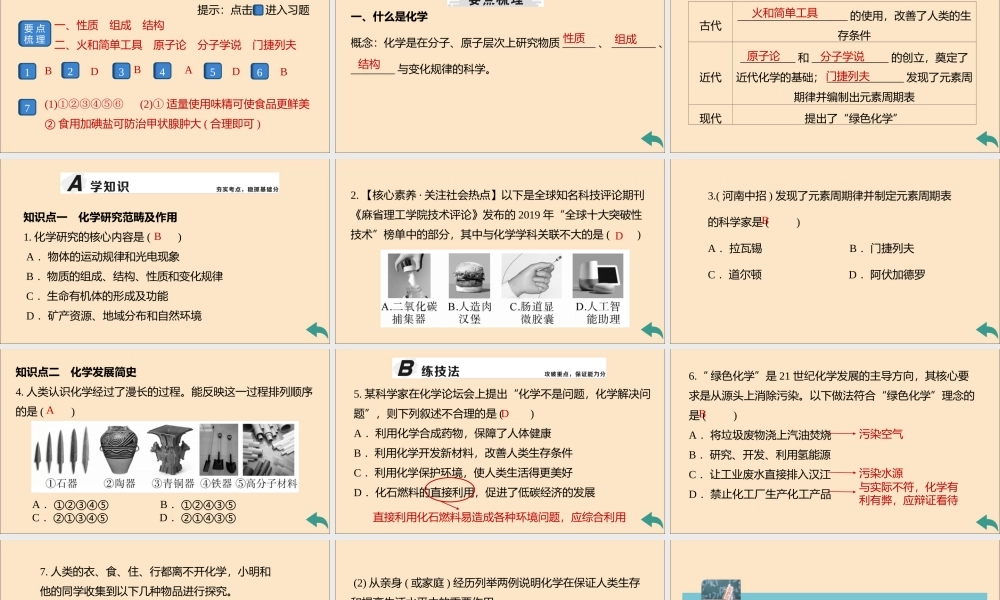Click the blue number 1 exercise button
Image resolution: width=1000 pixels, height=600 pixels.
point(28,72)
